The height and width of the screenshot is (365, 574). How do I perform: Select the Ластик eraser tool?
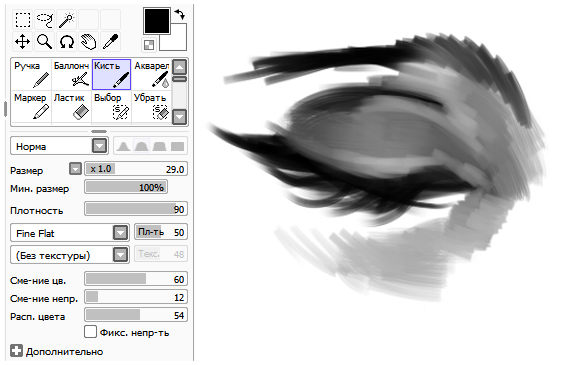click(x=71, y=106)
